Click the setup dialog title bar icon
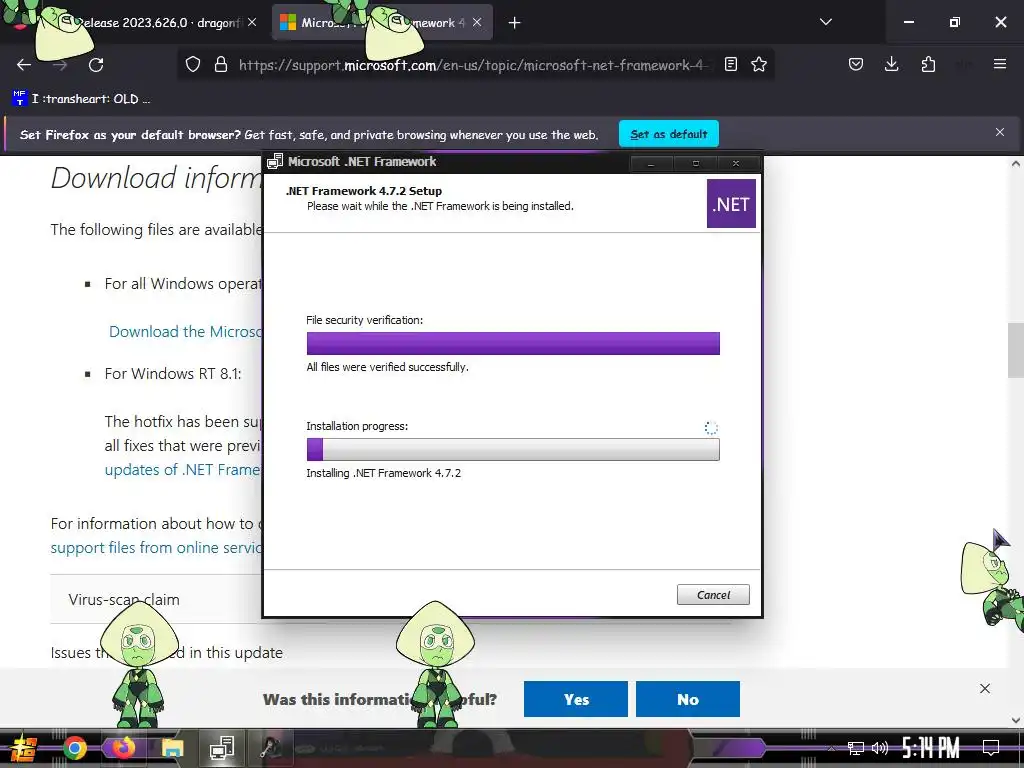Viewport: 1024px width, 768px height. click(275, 162)
